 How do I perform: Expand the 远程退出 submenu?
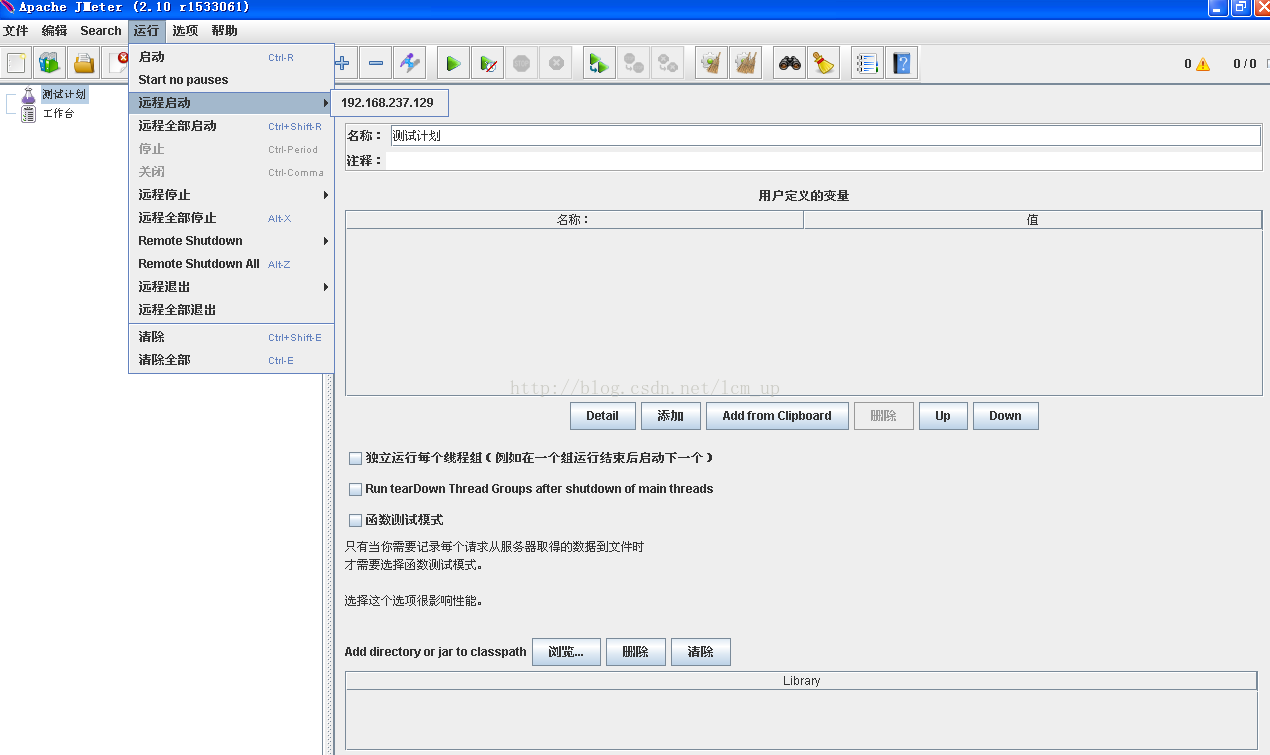[x=232, y=287]
